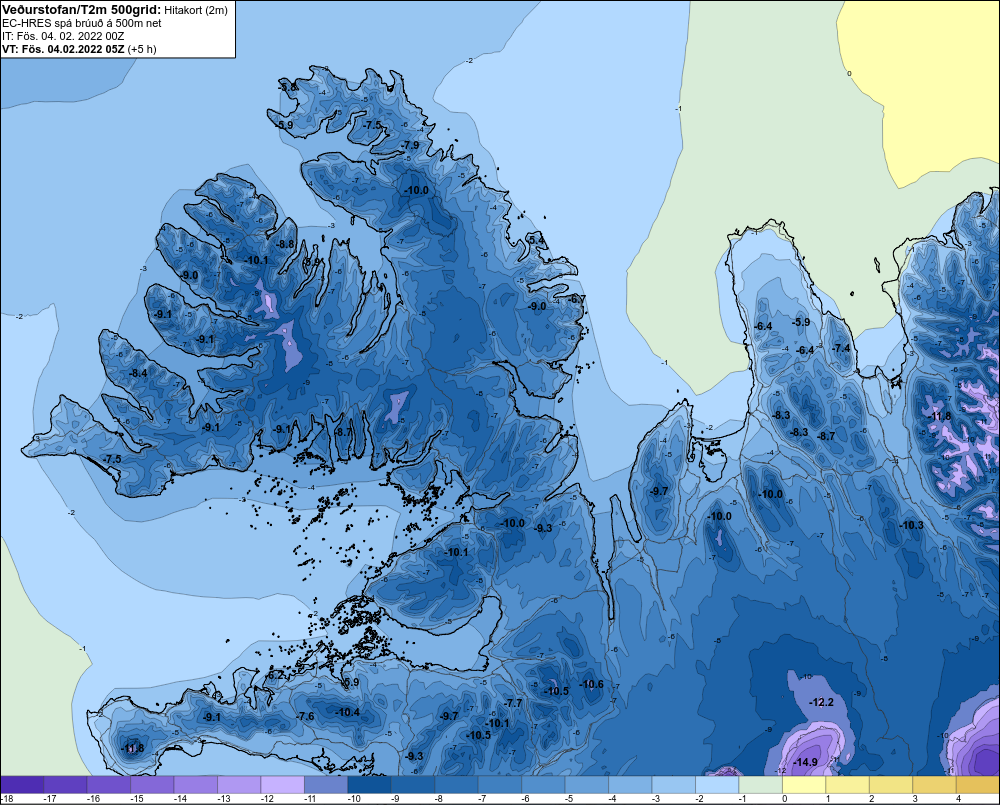Image resolution: width=1000 pixels, height=805 pixels.
Task: Click the legend swatch between -10 and -9
Action: (x=369, y=785)
